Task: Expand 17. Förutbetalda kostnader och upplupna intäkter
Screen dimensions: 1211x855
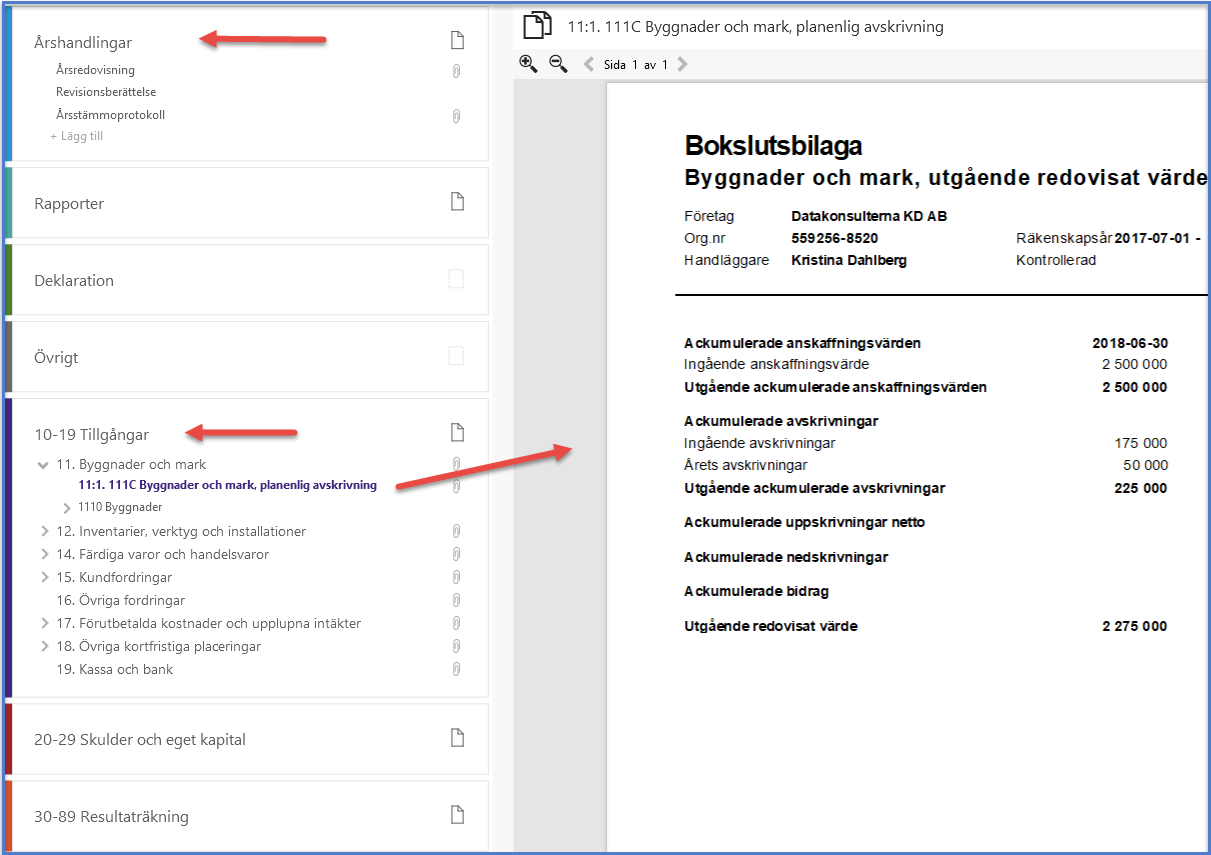Action: (44, 623)
